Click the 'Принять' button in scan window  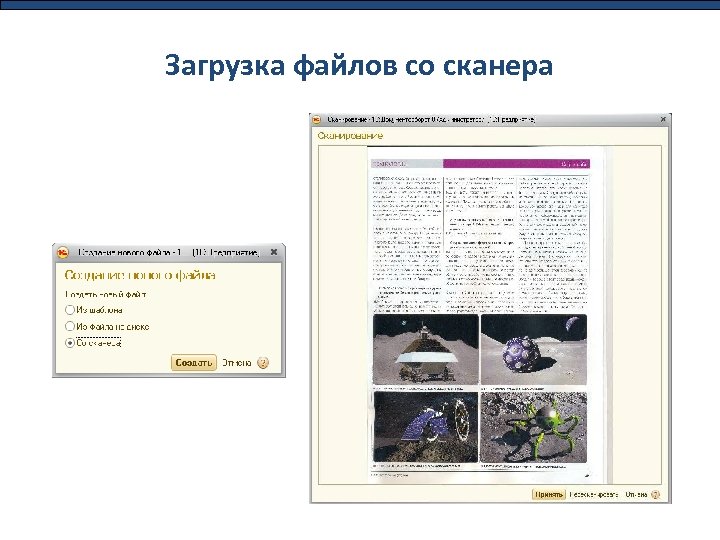(x=549, y=495)
